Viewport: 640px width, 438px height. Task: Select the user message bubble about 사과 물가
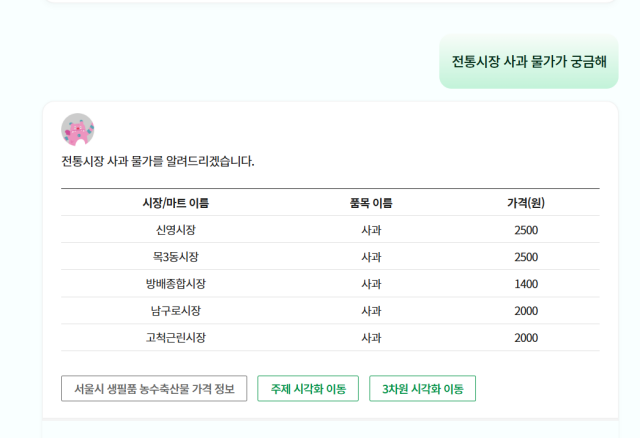[528, 61]
